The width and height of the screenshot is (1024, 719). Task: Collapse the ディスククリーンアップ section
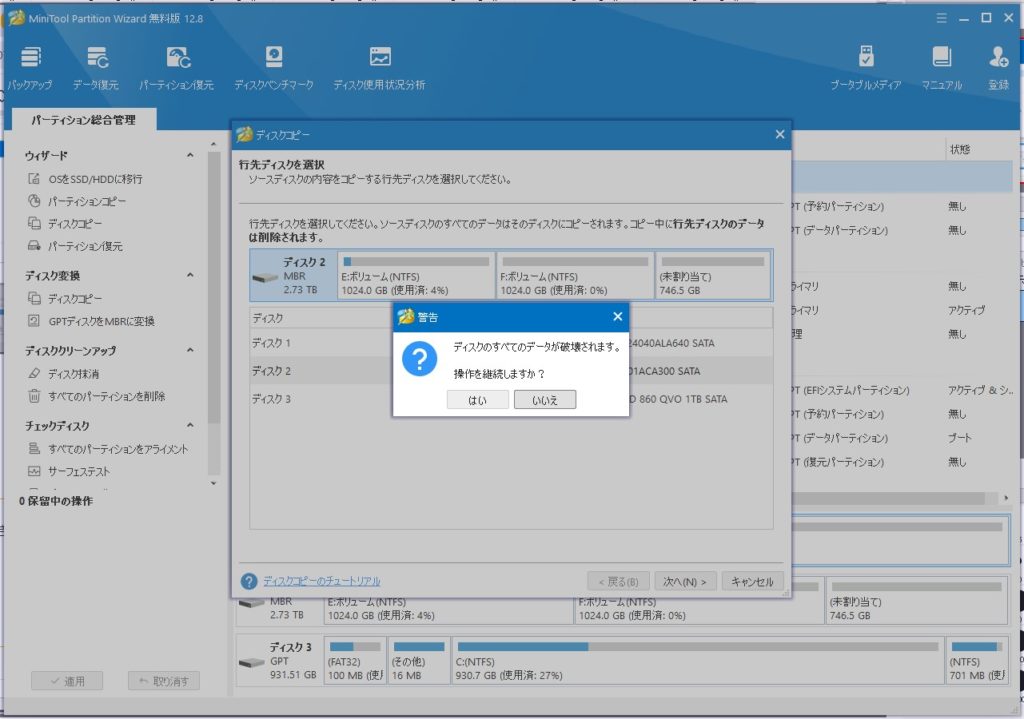click(190, 351)
